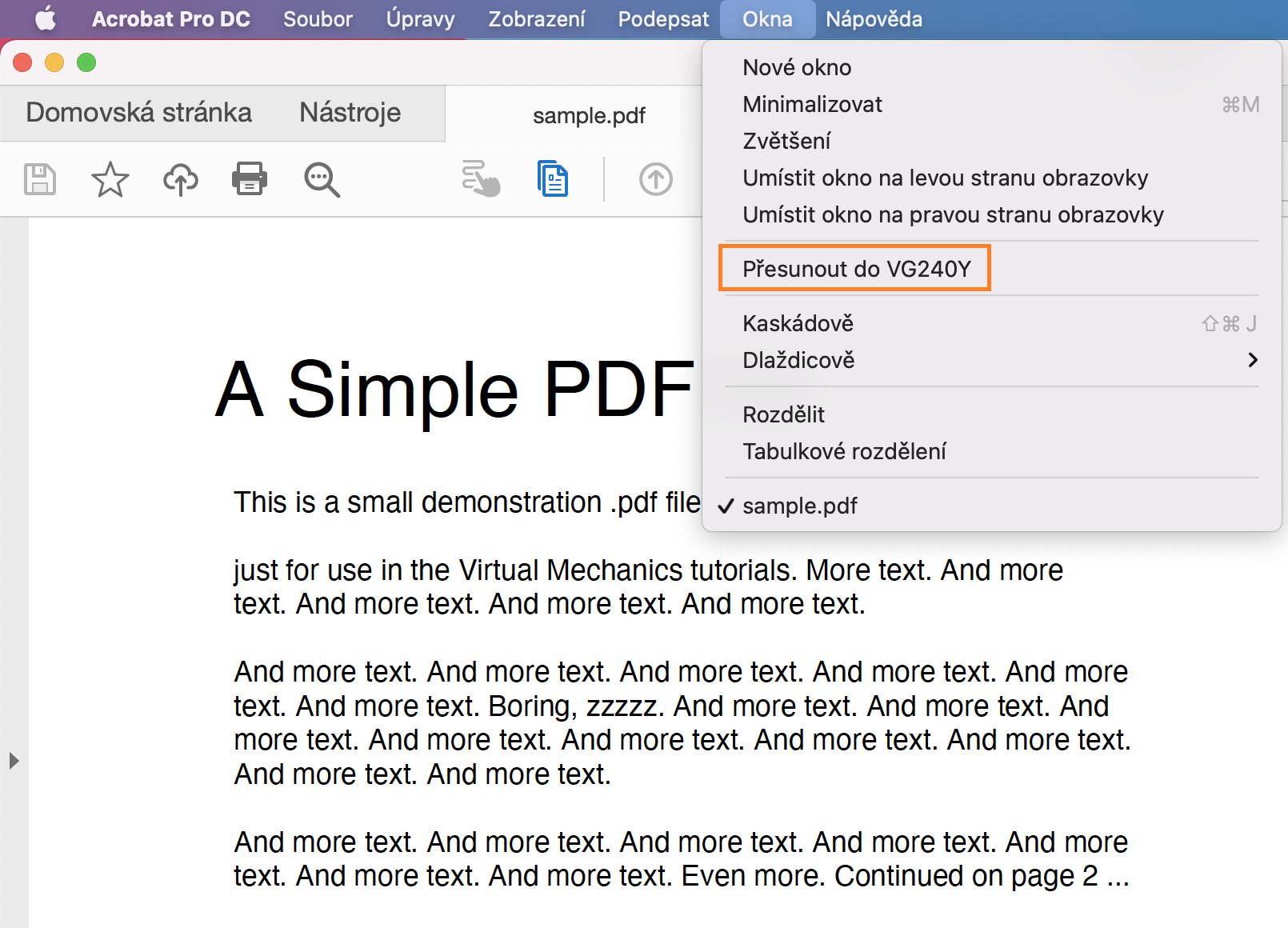1288x928 pixels.
Task: Open the Podepsat menu
Action: [x=663, y=18]
